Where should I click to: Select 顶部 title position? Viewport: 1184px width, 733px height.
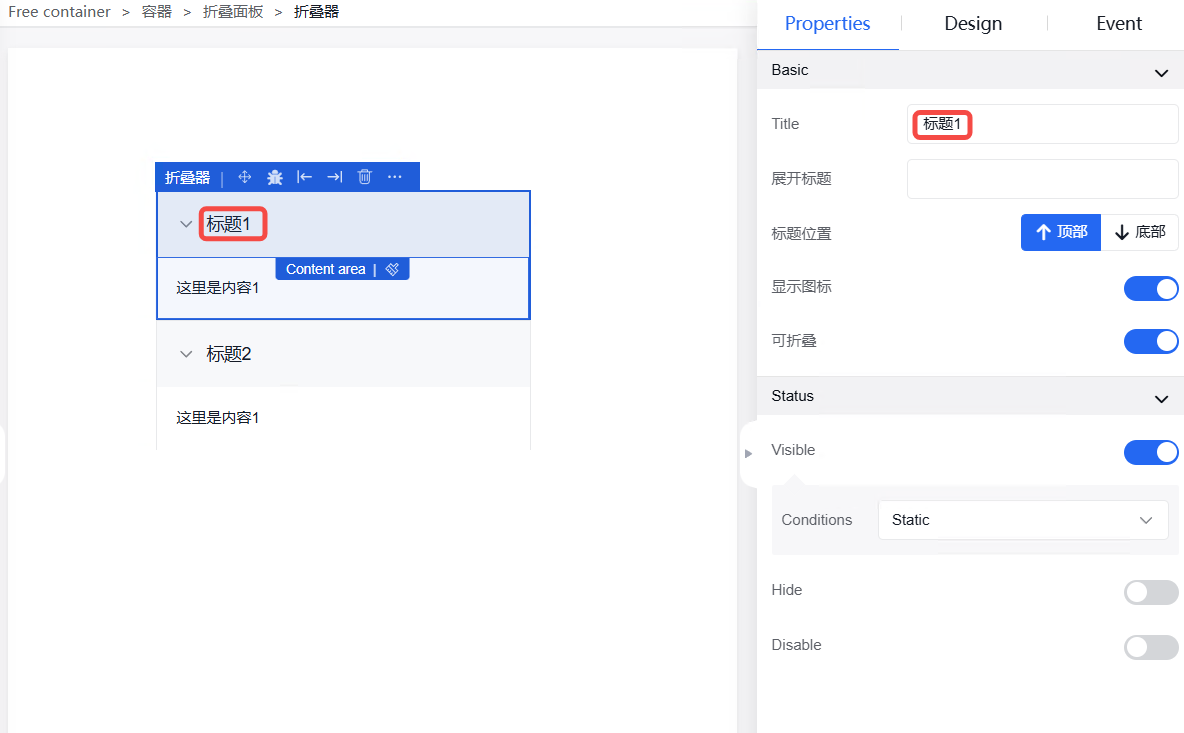coord(1061,233)
